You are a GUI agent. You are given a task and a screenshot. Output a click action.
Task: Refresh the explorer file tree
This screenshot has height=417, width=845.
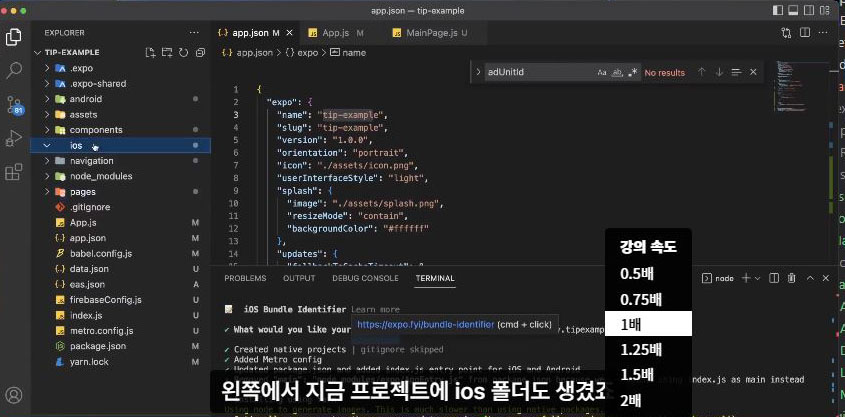184,52
